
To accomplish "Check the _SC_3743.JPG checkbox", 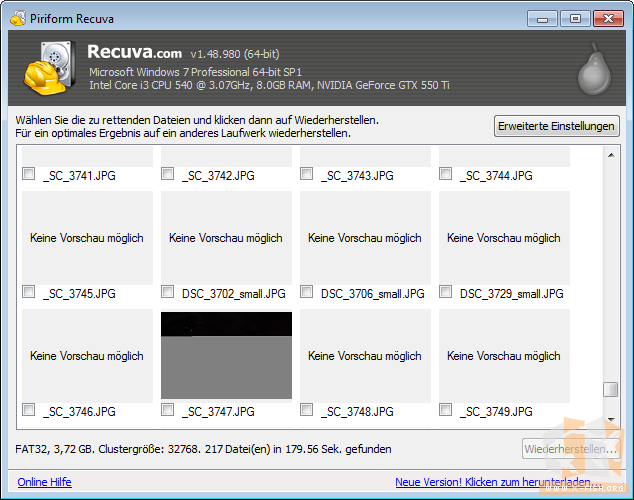I will pos(306,174).
